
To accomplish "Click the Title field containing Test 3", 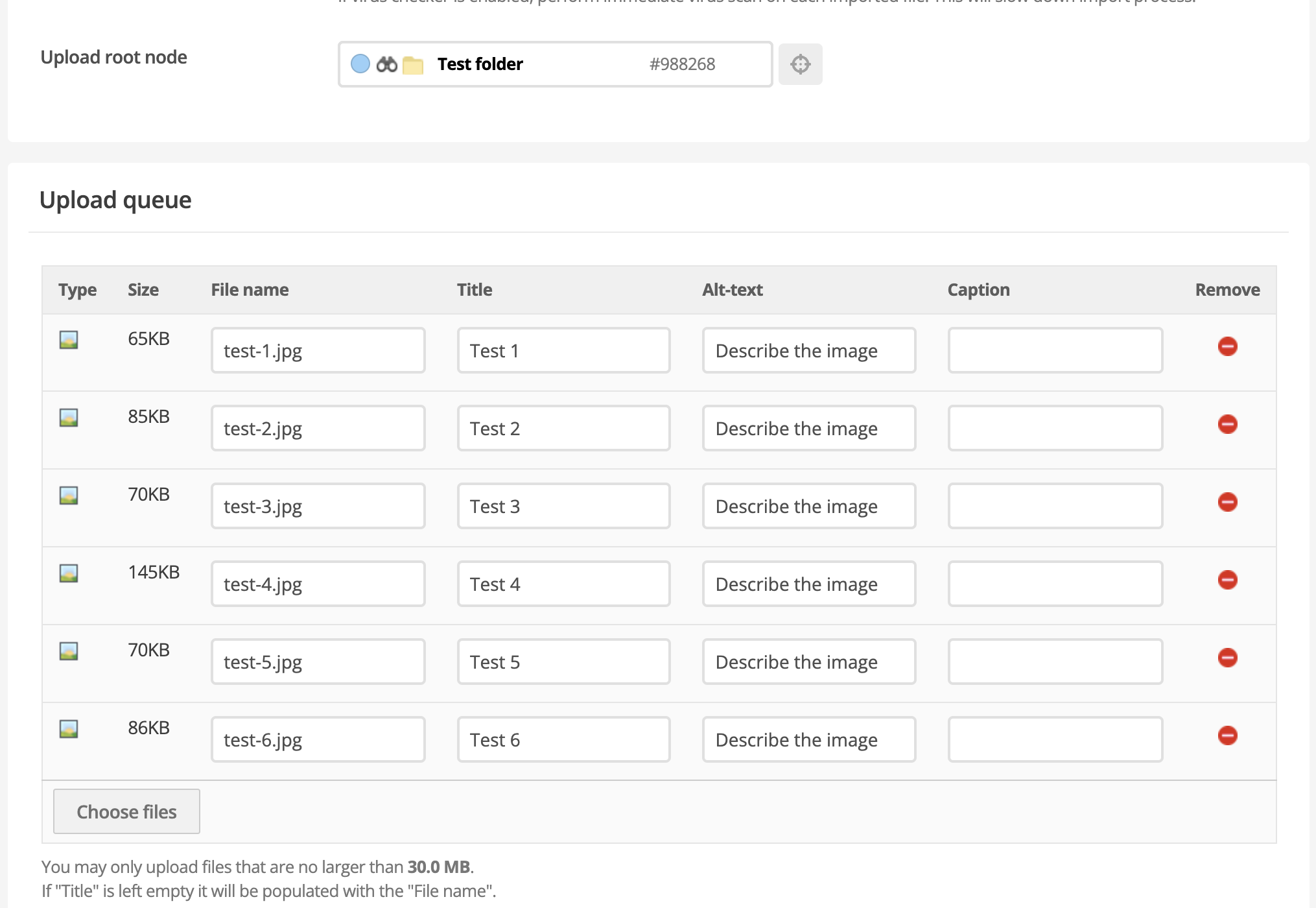I will (x=563, y=506).
